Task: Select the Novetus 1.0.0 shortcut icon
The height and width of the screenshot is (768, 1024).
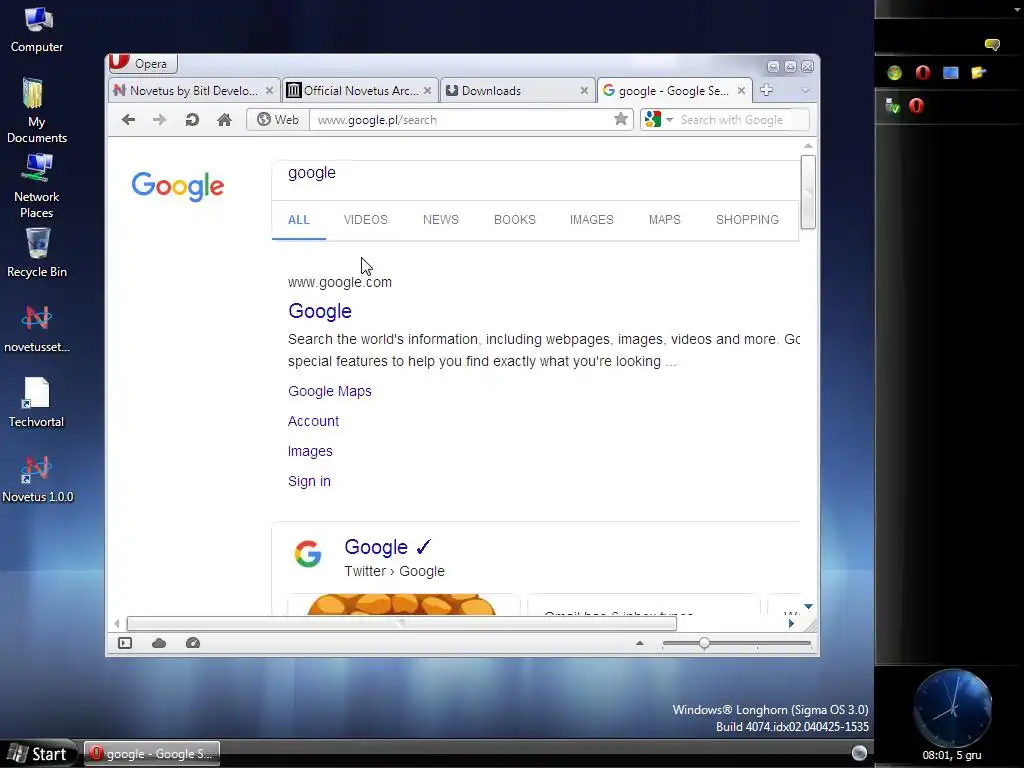Action: (37, 479)
